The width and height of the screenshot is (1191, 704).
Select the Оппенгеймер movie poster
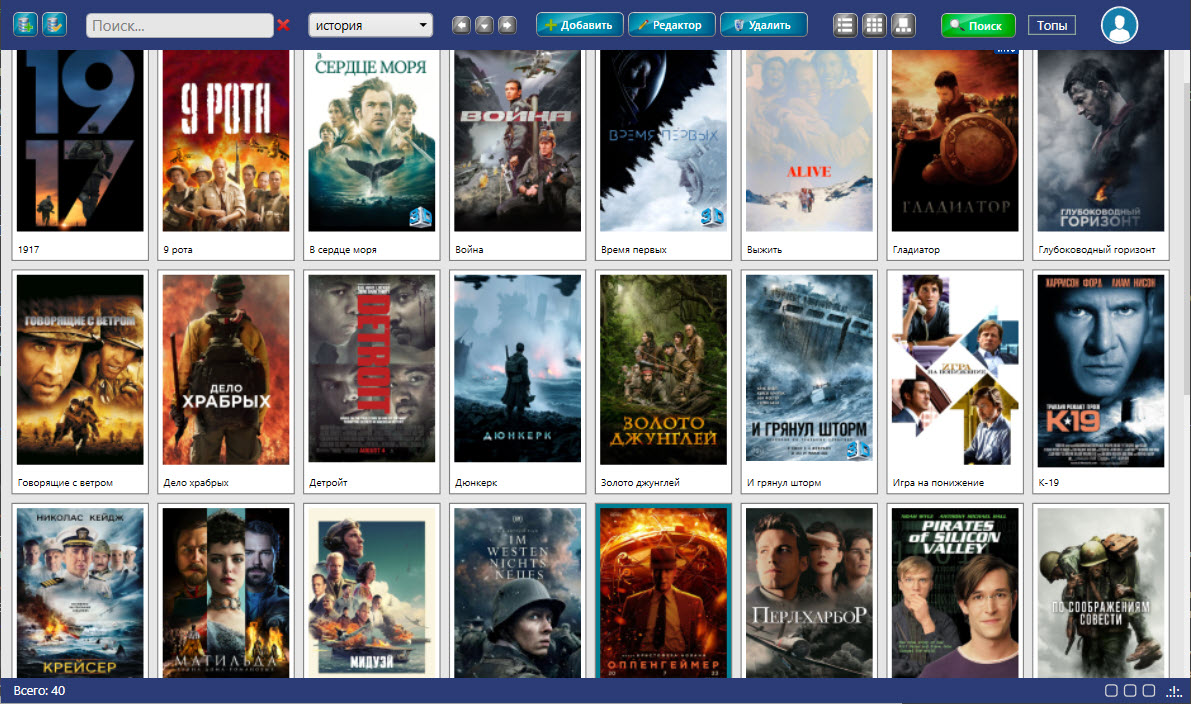[663, 593]
